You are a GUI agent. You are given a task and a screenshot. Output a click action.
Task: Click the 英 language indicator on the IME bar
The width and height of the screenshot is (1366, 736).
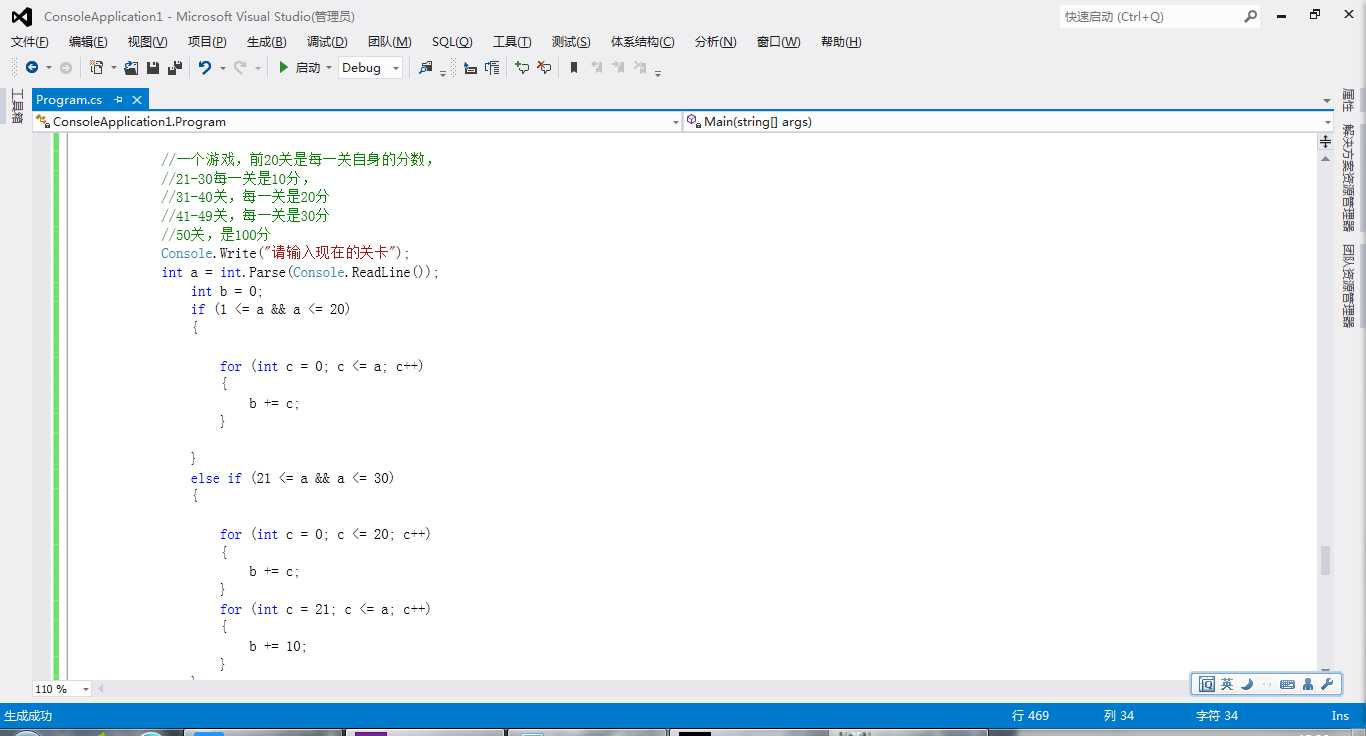(x=1227, y=684)
